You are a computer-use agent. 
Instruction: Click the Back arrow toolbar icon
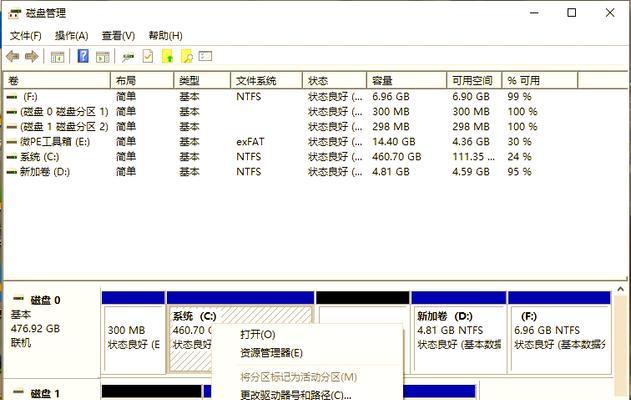pos(13,57)
